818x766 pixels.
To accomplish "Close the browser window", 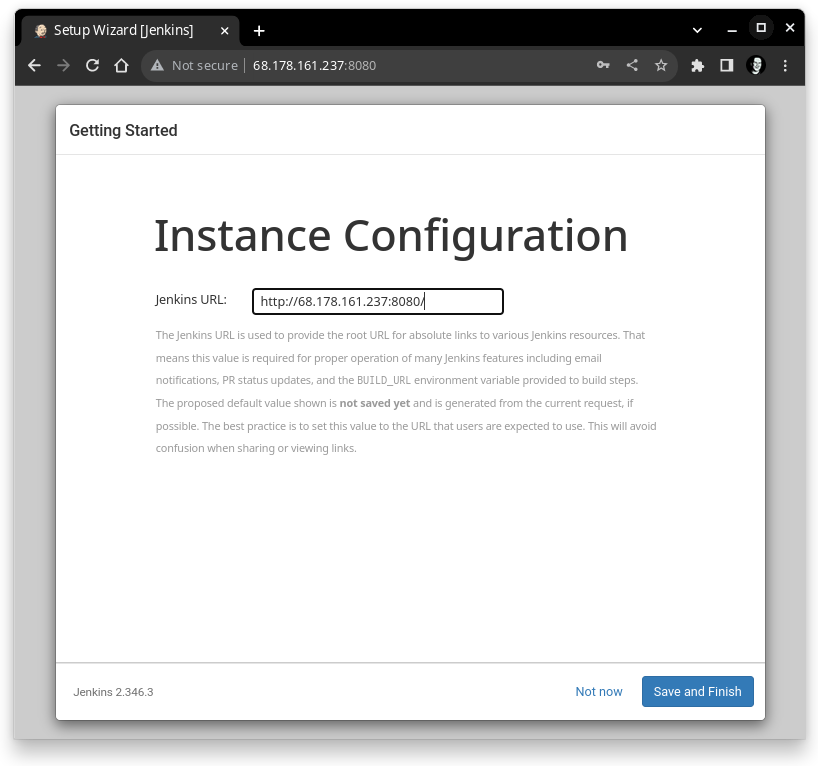I will (x=790, y=28).
